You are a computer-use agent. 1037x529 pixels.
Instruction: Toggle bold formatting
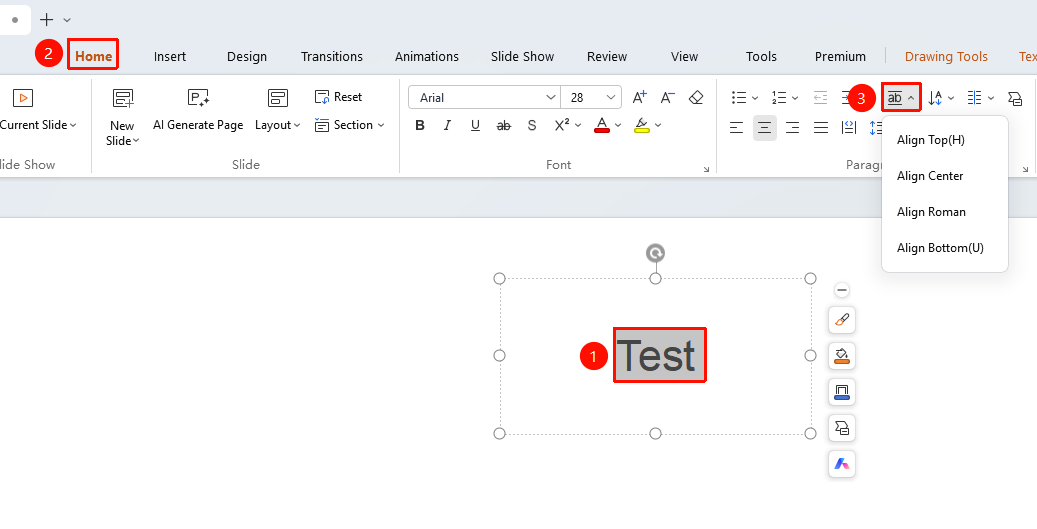tap(420, 126)
